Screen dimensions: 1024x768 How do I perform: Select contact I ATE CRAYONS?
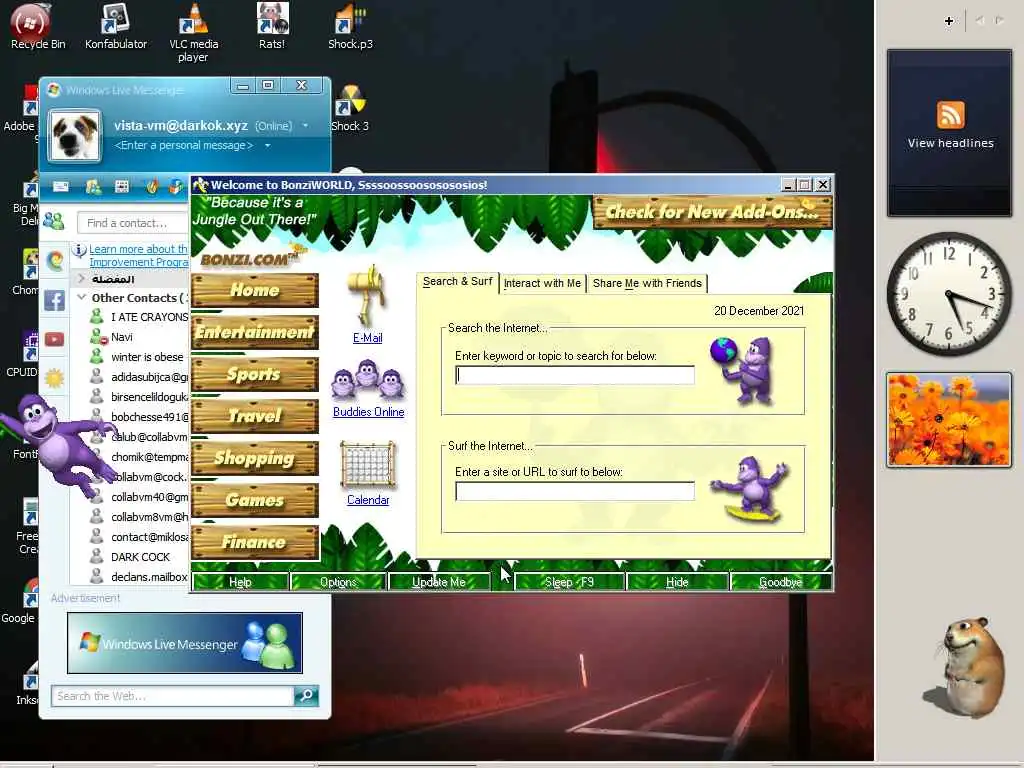(138, 317)
